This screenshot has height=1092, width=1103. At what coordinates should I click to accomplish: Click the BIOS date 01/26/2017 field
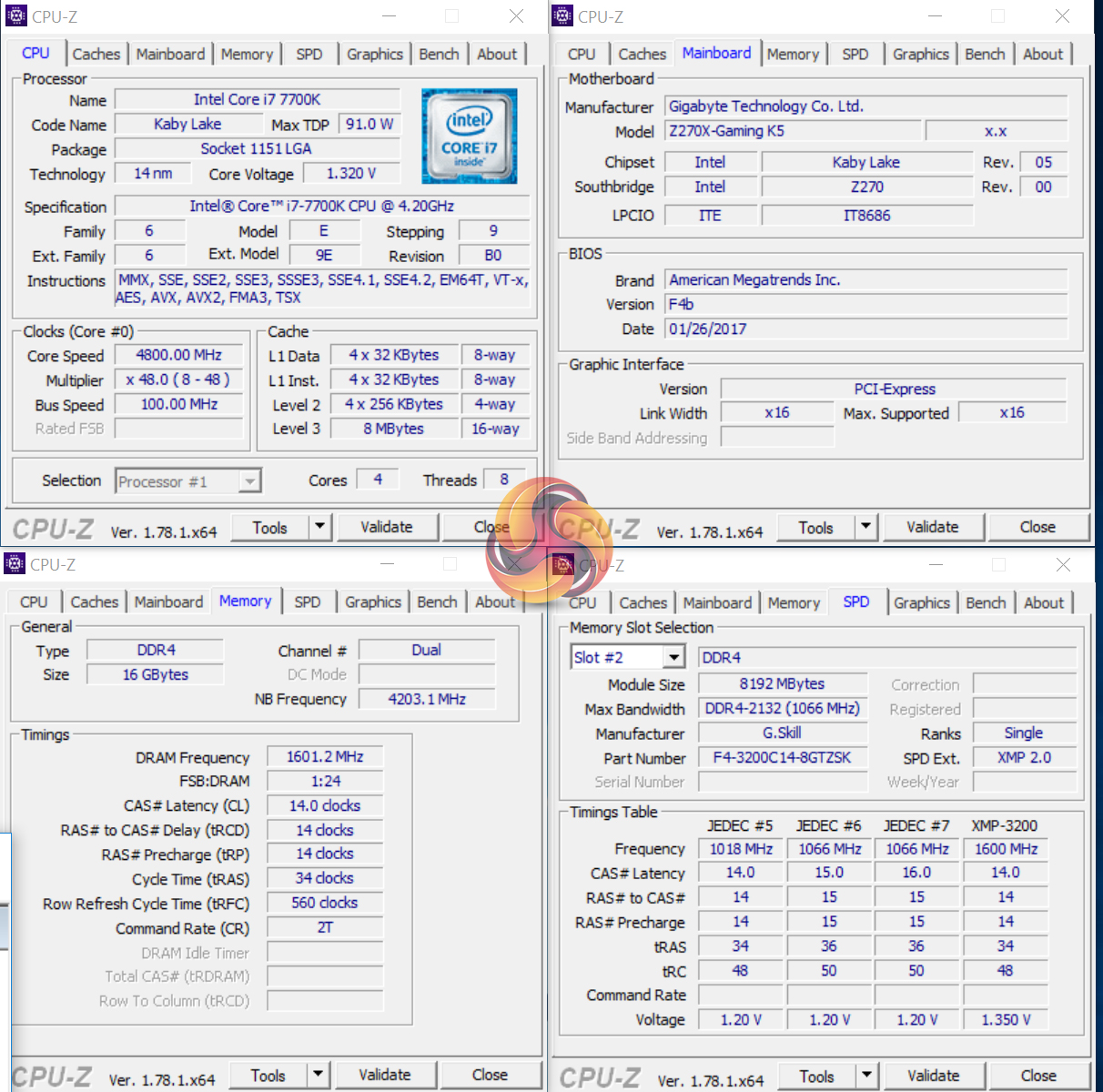coord(866,329)
